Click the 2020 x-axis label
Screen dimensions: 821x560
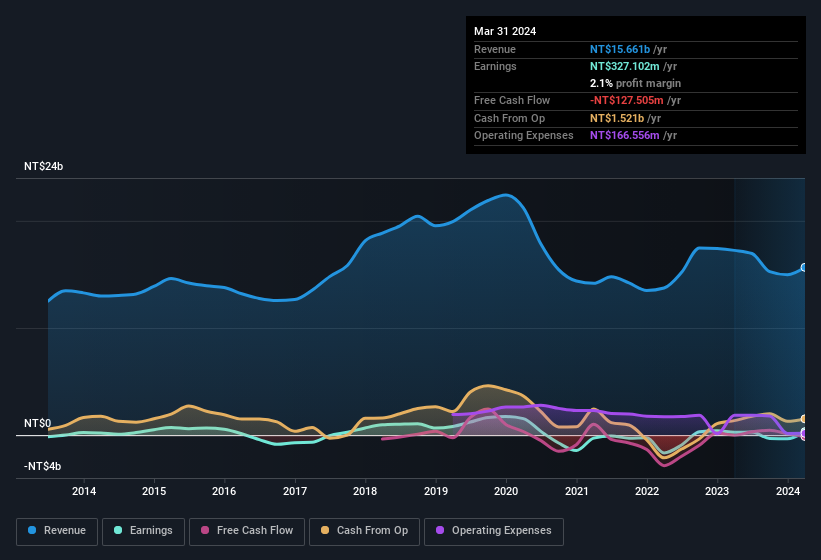click(x=506, y=491)
